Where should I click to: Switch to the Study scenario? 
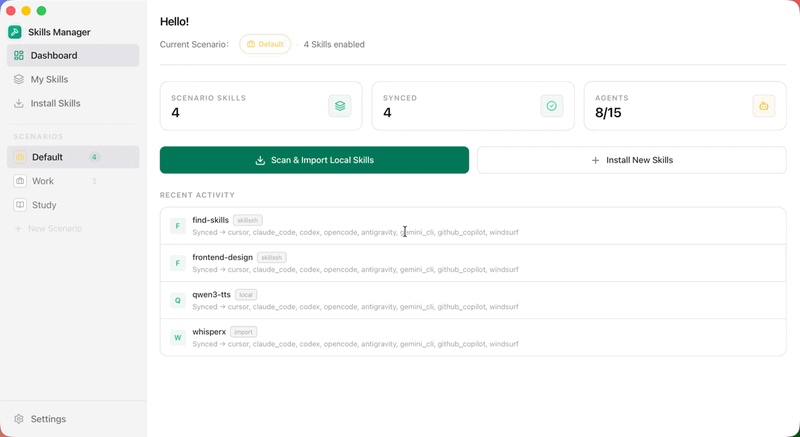pyautogui.click(x=73, y=205)
